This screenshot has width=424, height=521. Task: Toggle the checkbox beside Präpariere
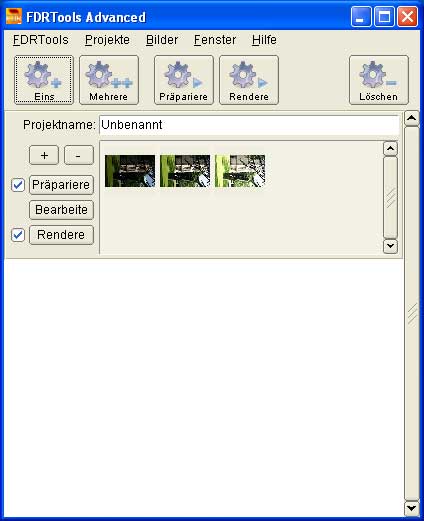tap(18, 185)
